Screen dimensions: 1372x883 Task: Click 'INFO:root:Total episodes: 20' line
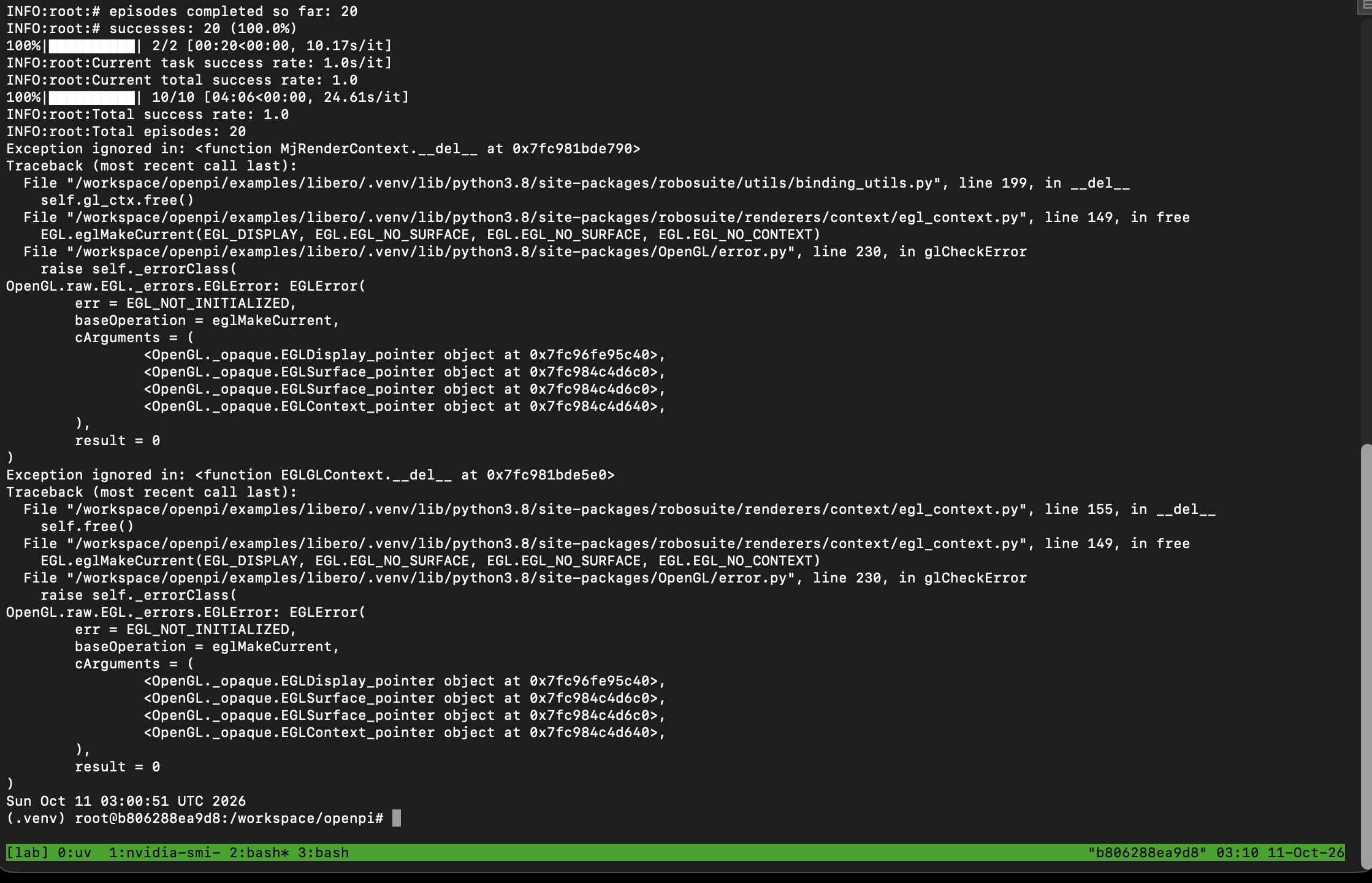[x=126, y=131]
